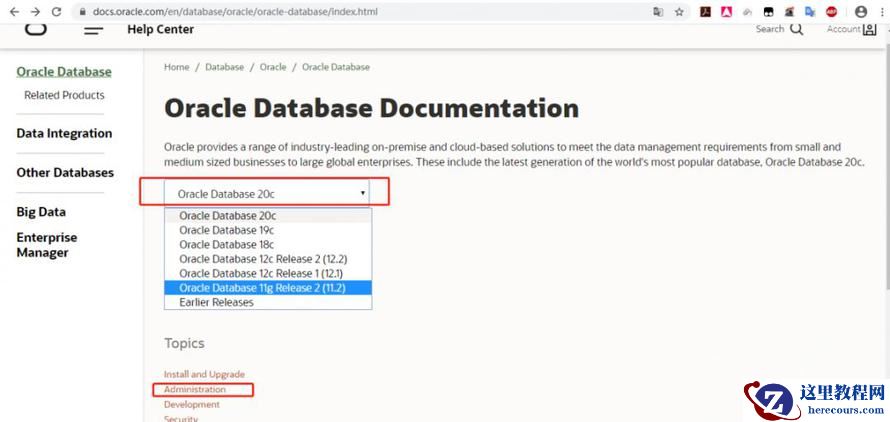Viewport: 890px width, 422px height.
Task: Open the Account icon
Action: (x=869, y=30)
